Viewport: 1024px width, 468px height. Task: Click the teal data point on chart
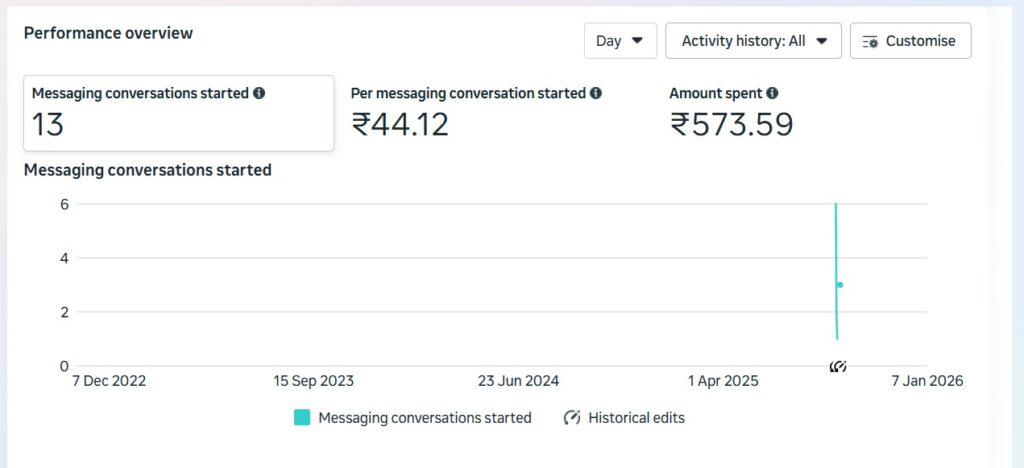pos(840,285)
